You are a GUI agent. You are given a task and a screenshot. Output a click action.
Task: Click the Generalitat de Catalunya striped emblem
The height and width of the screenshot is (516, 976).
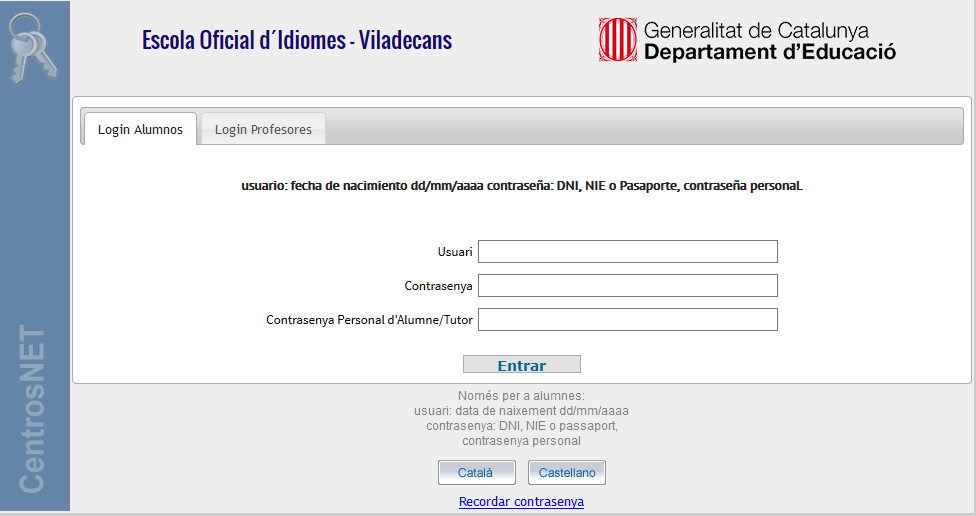point(617,40)
